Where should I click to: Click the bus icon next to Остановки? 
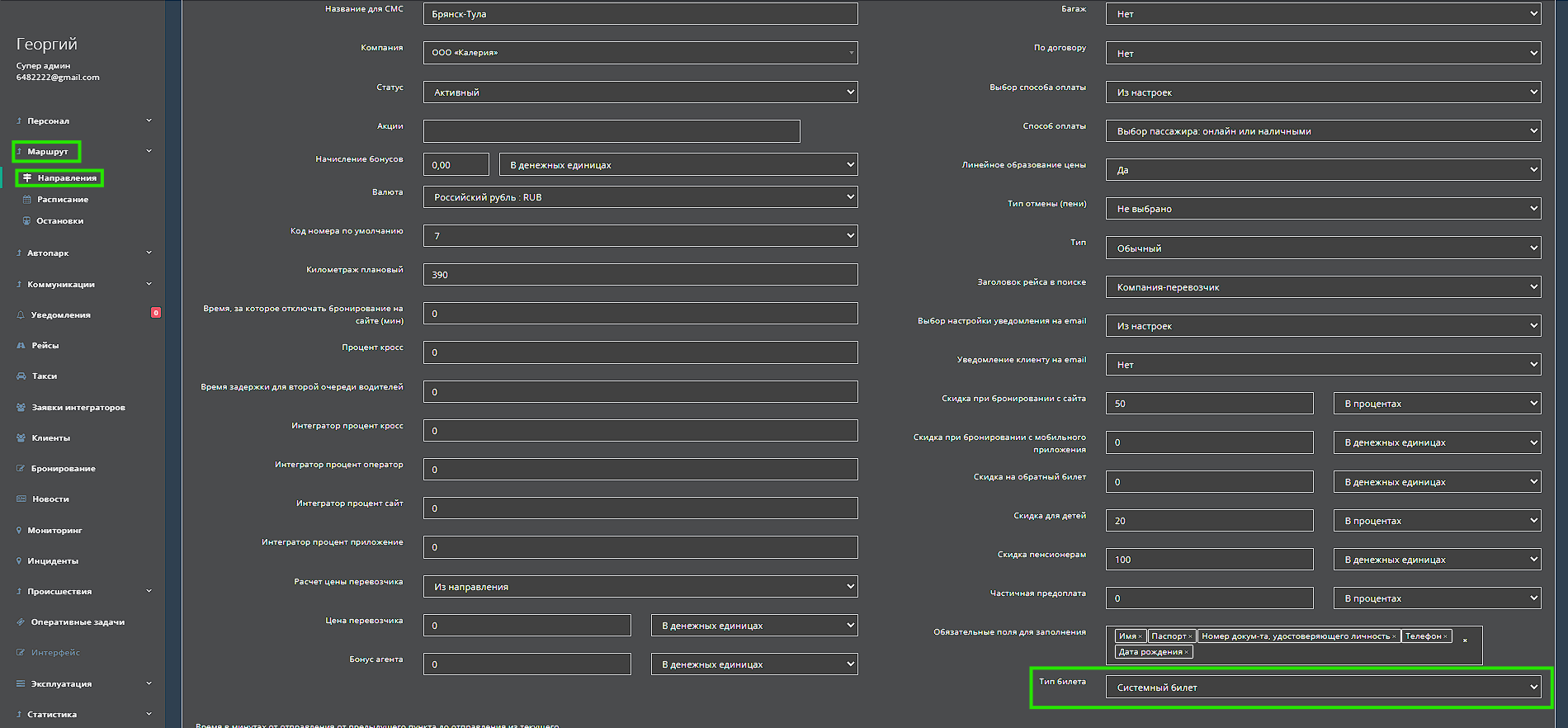click(x=26, y=221)
